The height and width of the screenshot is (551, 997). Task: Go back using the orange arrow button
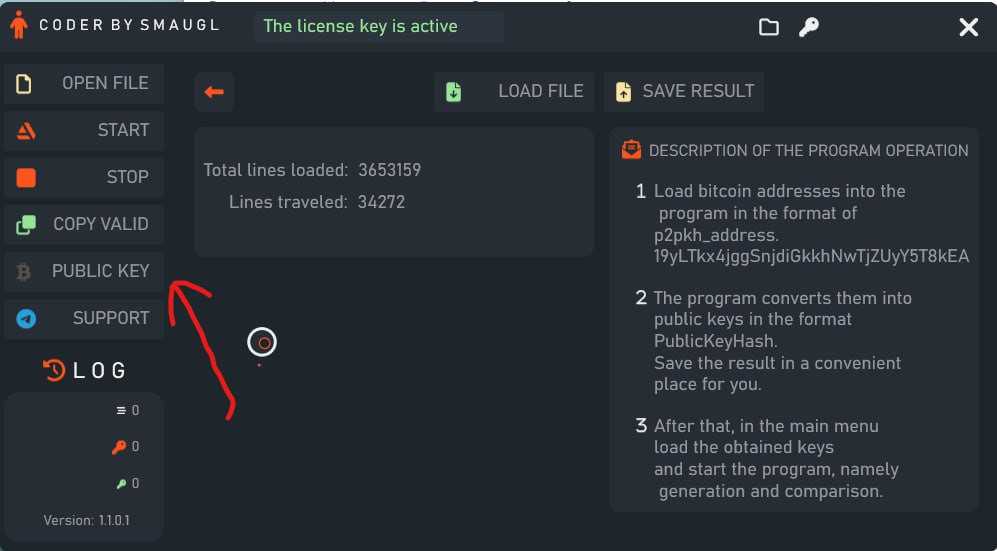(x=214, y=92)
